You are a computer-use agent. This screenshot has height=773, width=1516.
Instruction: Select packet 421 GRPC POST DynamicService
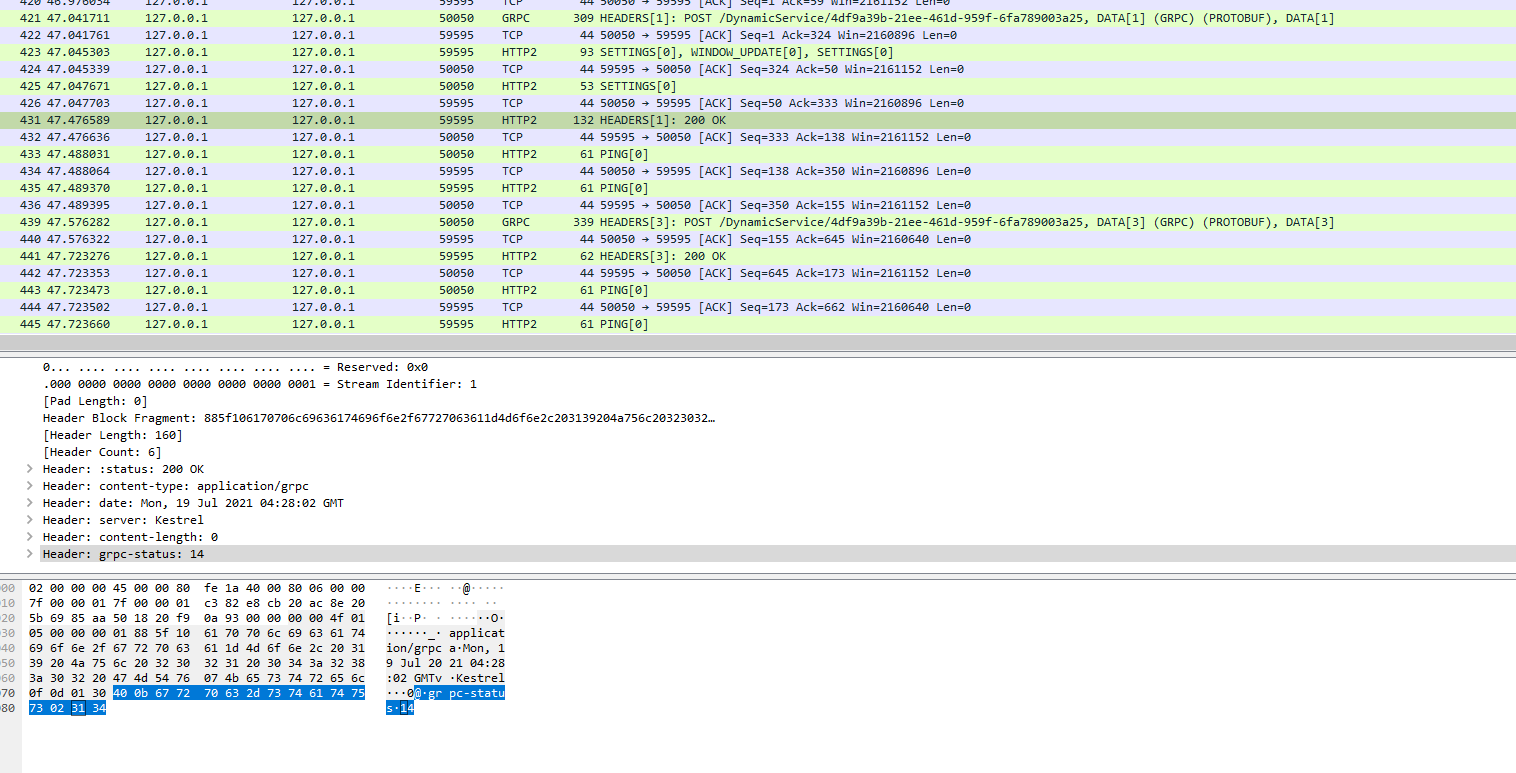700,19
